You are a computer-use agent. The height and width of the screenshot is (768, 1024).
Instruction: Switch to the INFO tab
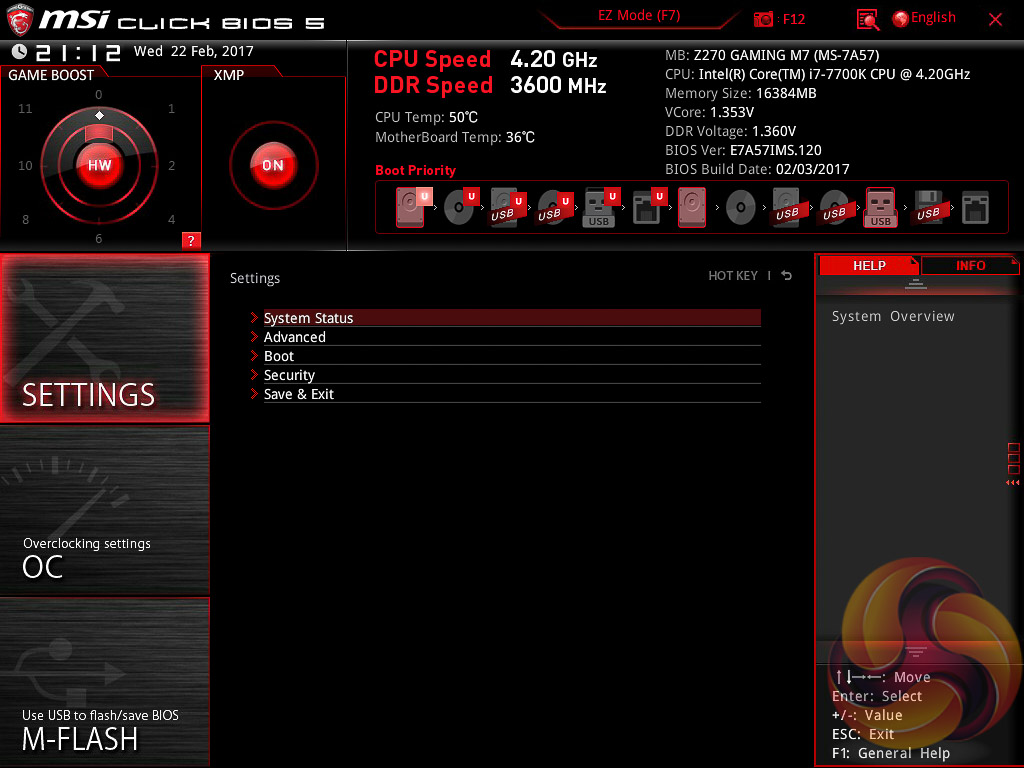[970, 266]
